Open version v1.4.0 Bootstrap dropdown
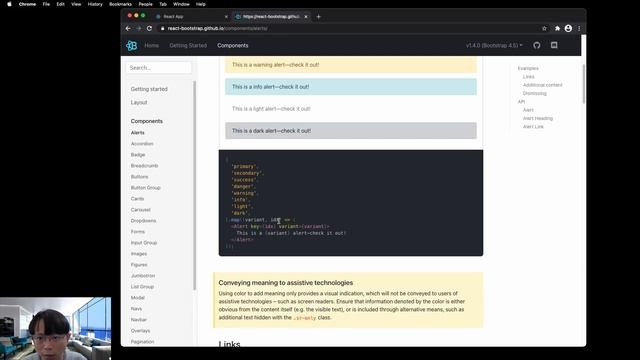 tap(494, 45)
